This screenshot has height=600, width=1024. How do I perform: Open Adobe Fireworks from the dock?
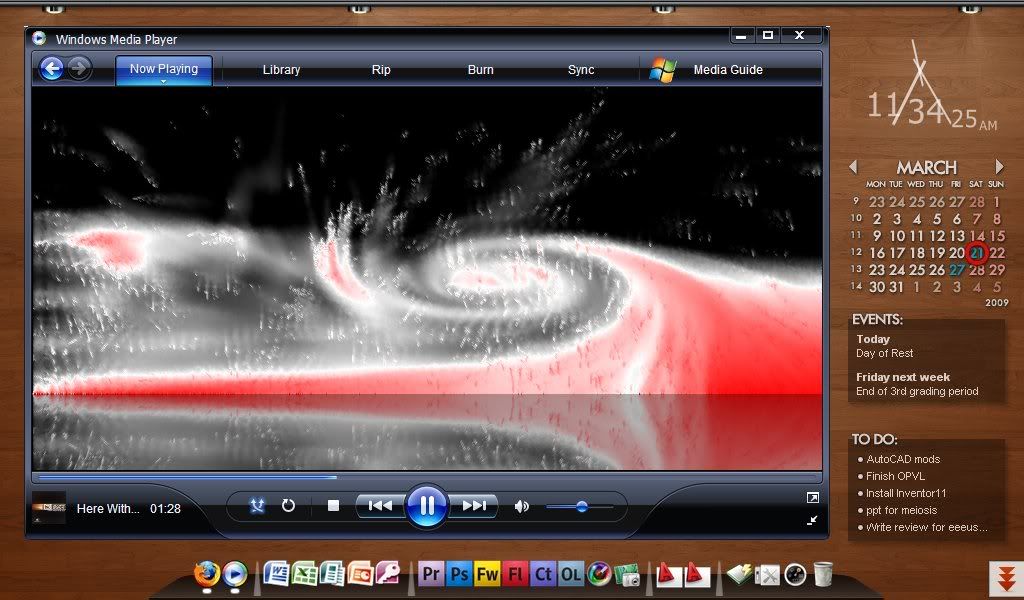pyautogui.click(x=487, y=574)
